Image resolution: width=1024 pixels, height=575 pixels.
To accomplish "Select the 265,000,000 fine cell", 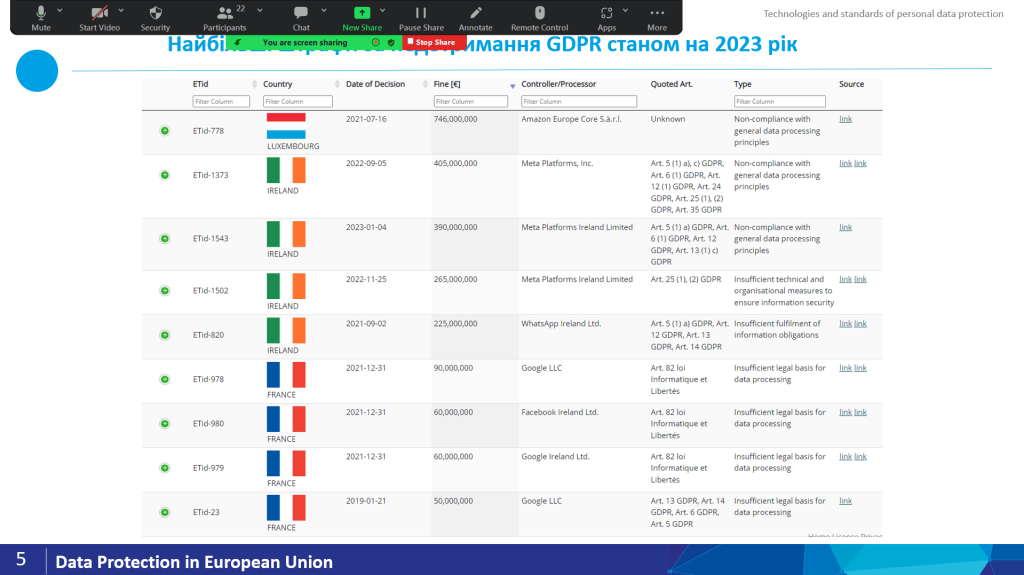I will 455,279.
